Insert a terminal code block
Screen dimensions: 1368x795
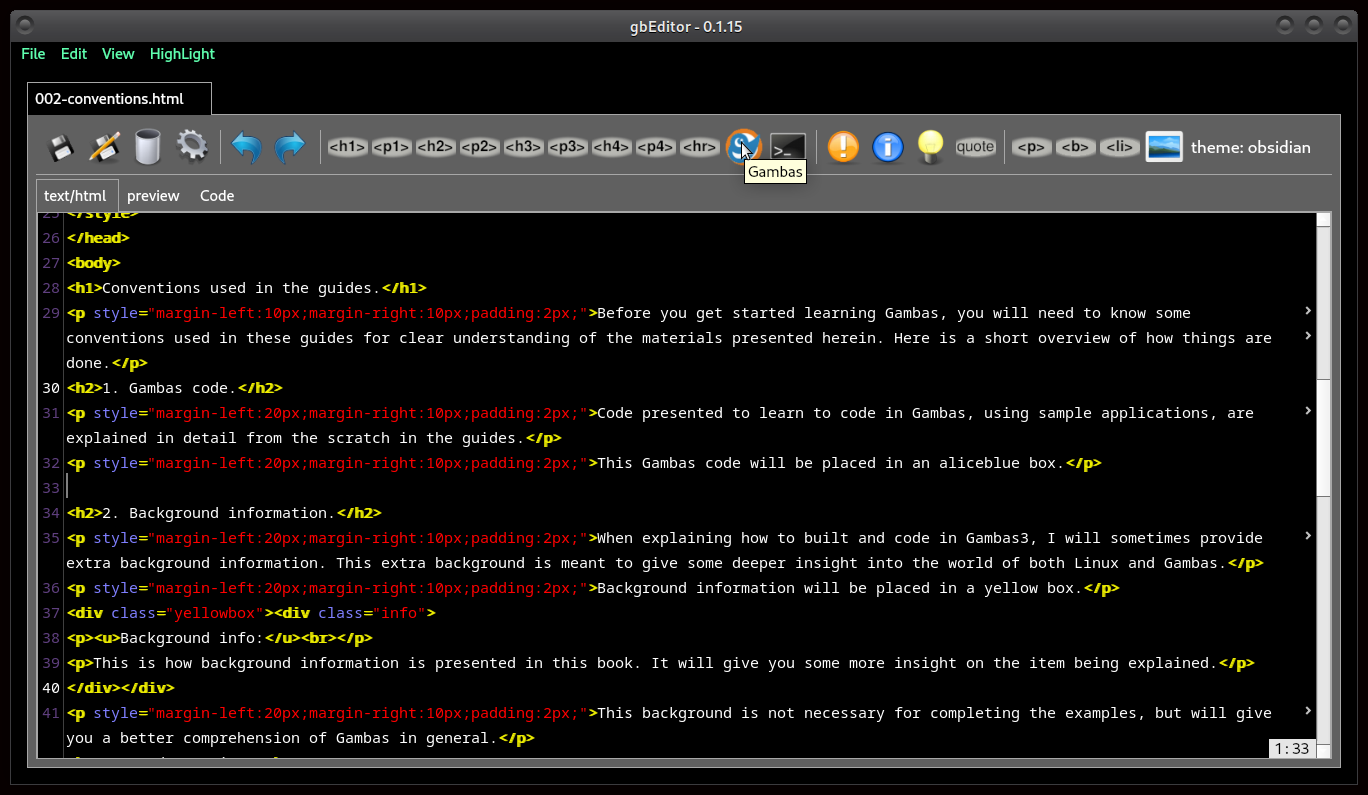(788, 147)
